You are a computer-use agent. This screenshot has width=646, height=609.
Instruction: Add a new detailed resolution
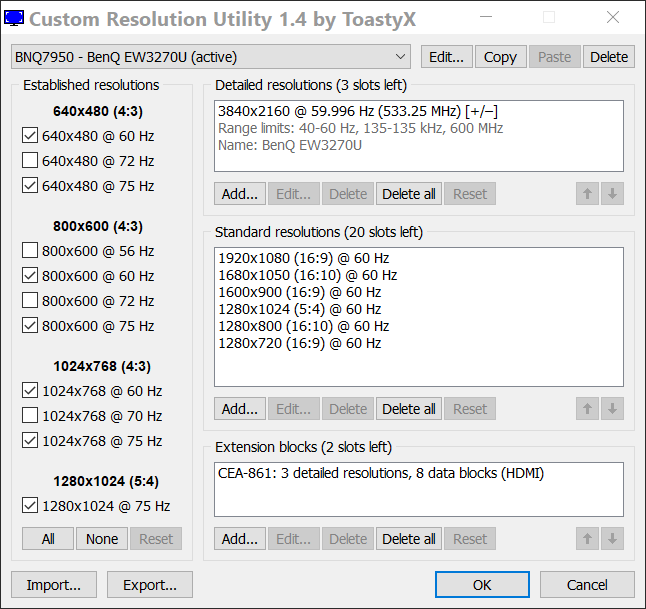[240, 194]
